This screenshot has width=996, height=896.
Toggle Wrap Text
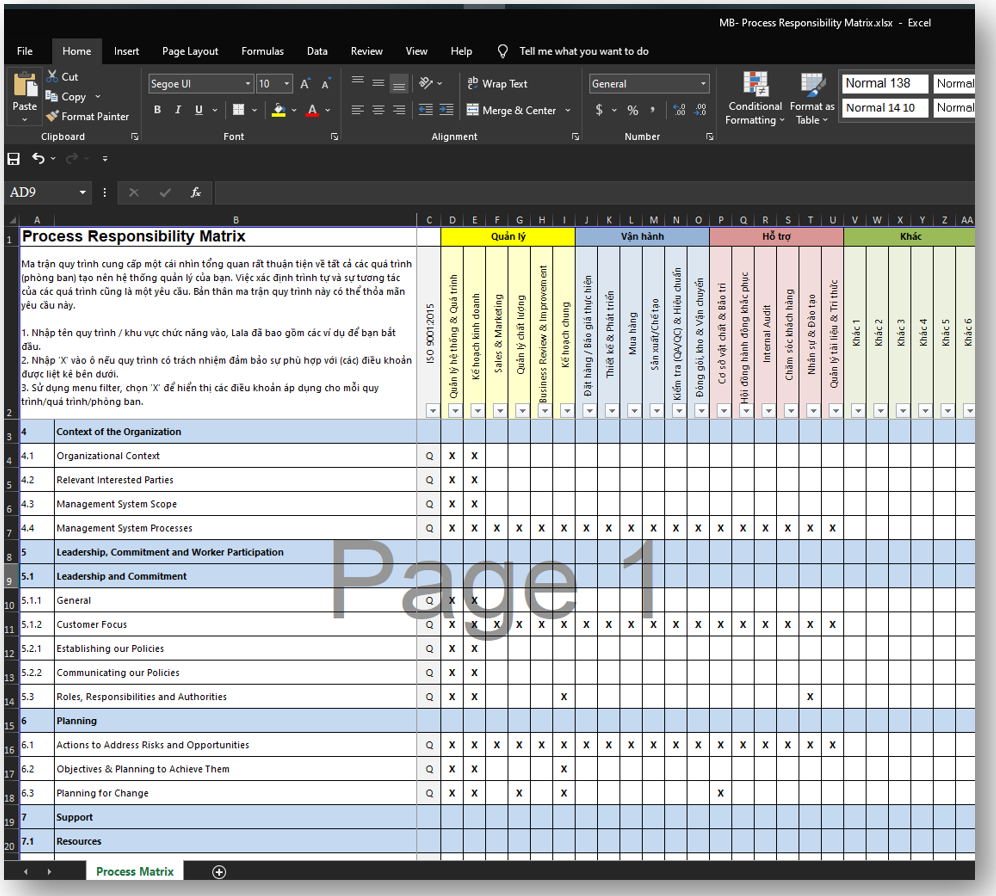pos(497,84)
